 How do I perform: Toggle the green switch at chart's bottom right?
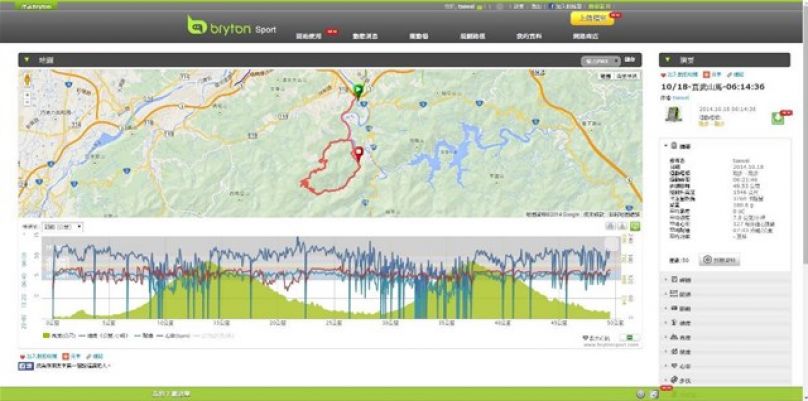[x=630, y=338]
